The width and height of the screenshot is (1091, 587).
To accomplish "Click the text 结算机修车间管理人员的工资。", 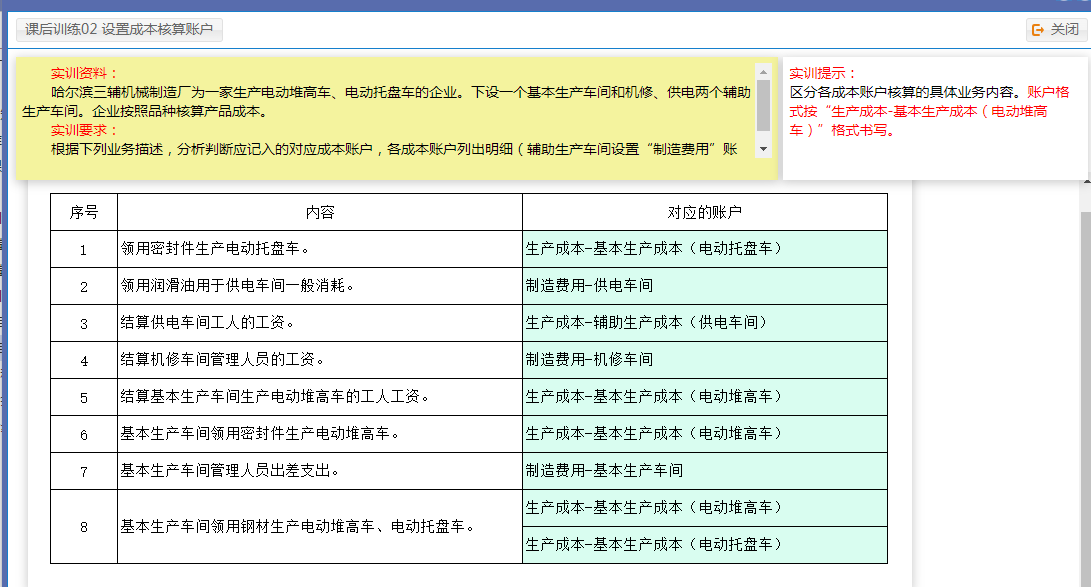I will (x=223, y=360).
